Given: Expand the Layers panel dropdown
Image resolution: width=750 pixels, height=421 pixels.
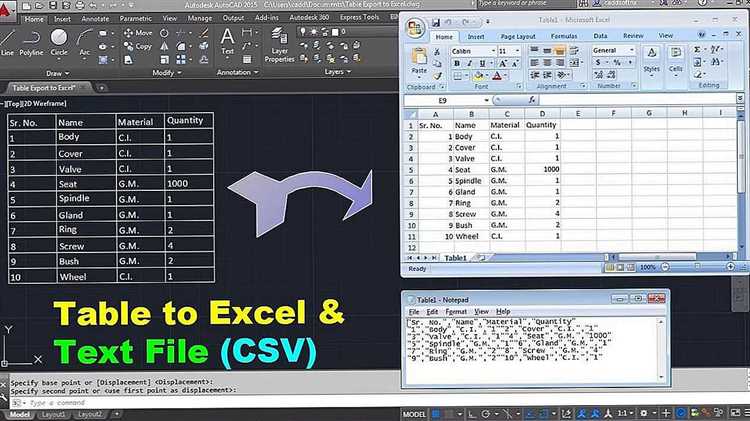Looking at the screenshot, I should point(338,72).
